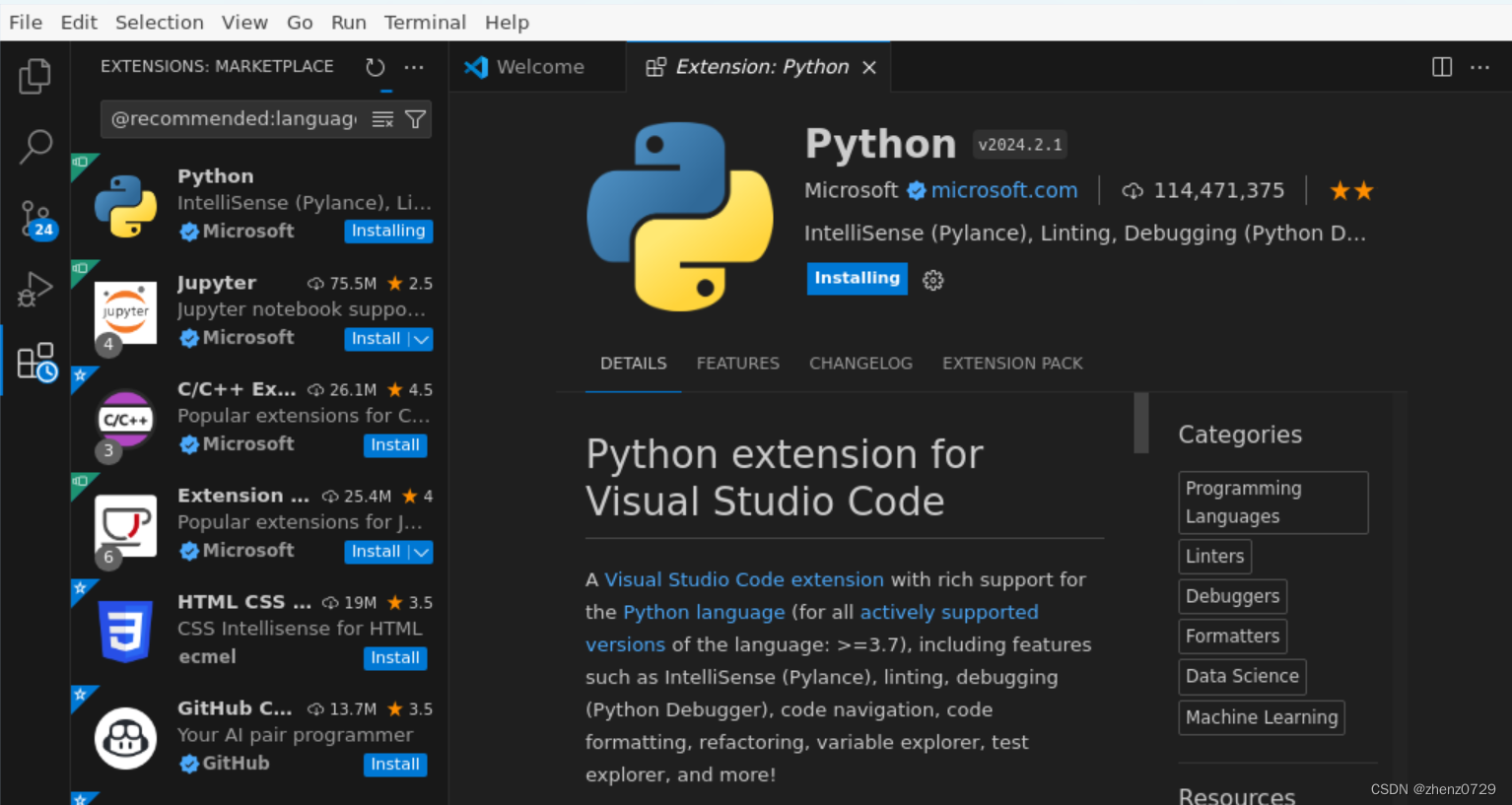Open the extensions filter funnel icon
Viewport: 1512px width, 805px height.
tap(414, 118)
